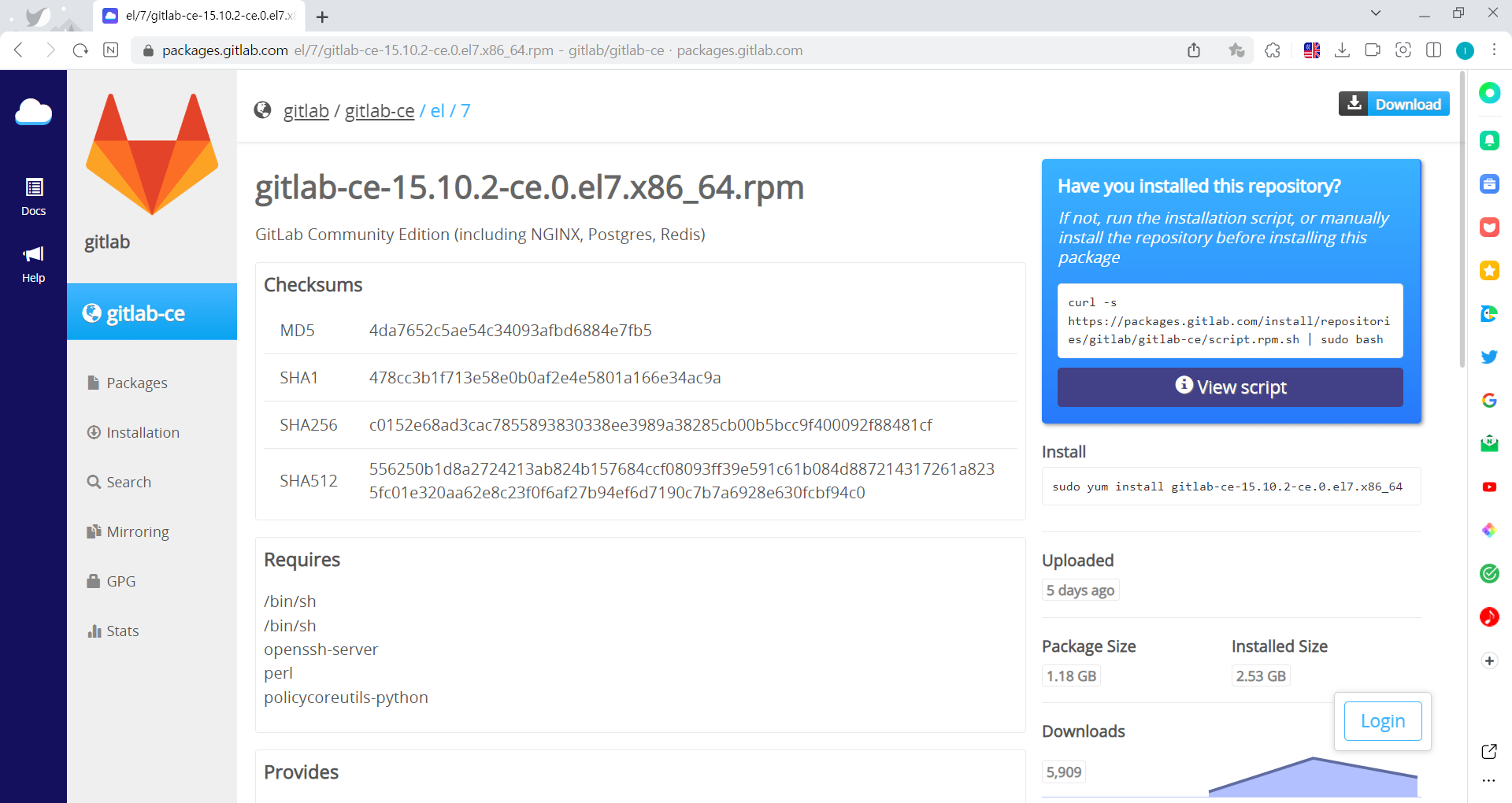Click the View script button
Screen dimensions: 1512x803
[1230, 387]
